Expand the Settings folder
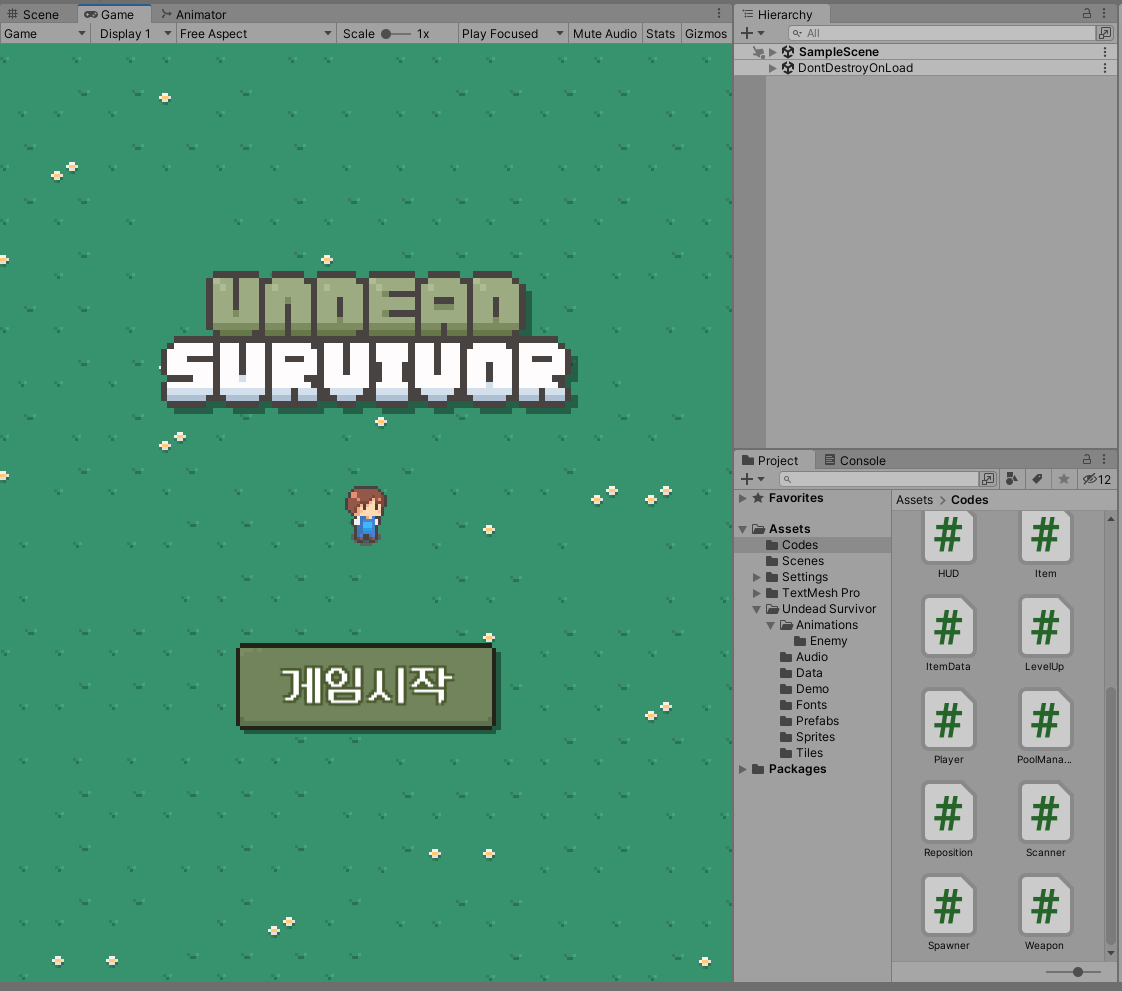Image resolution: width=1122 pixels, height=991 pixels. coord(756,577)
